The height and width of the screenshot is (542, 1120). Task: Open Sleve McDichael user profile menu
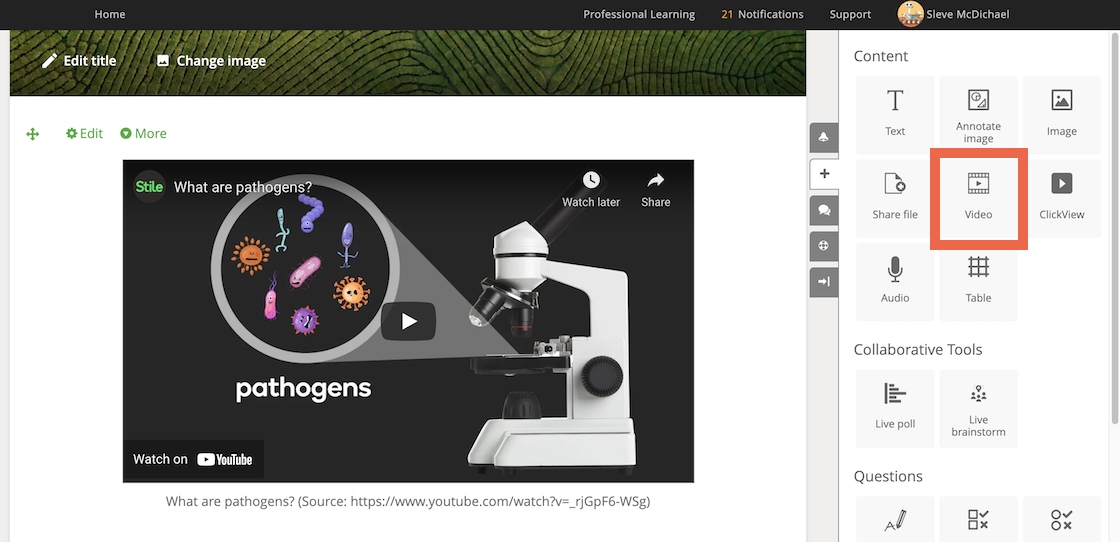pos(954,14)
